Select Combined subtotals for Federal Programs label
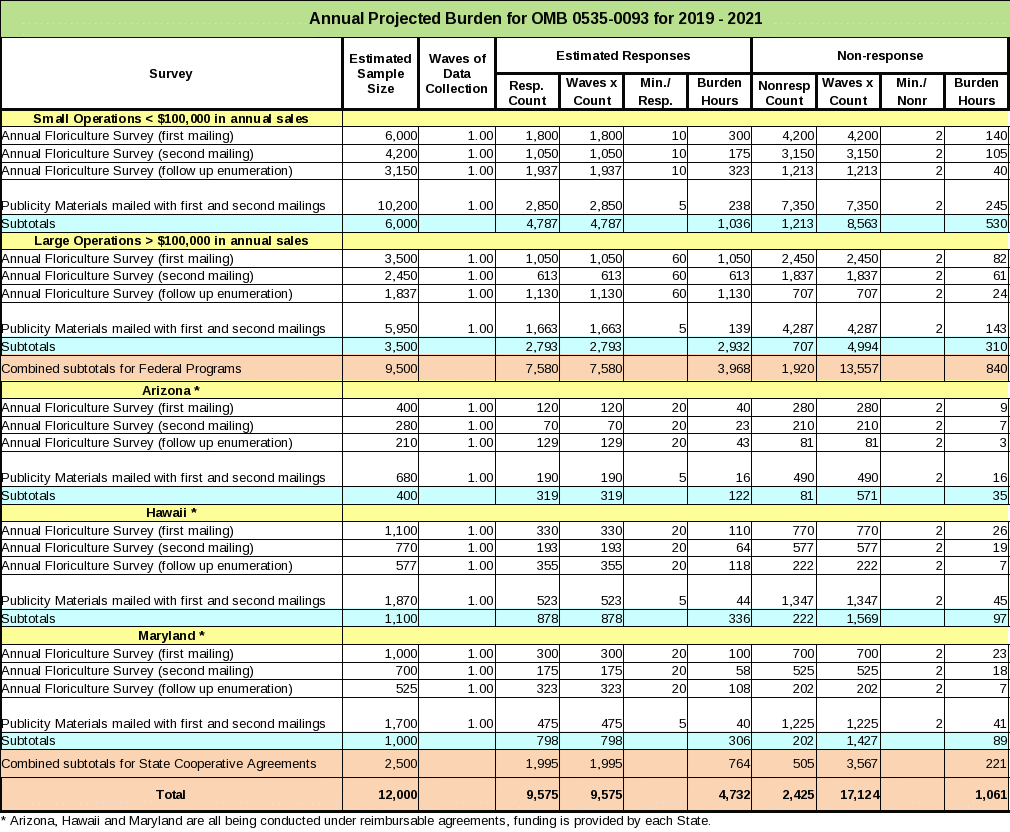Viewport: 1010px width, 832px height. click(122, 369)
